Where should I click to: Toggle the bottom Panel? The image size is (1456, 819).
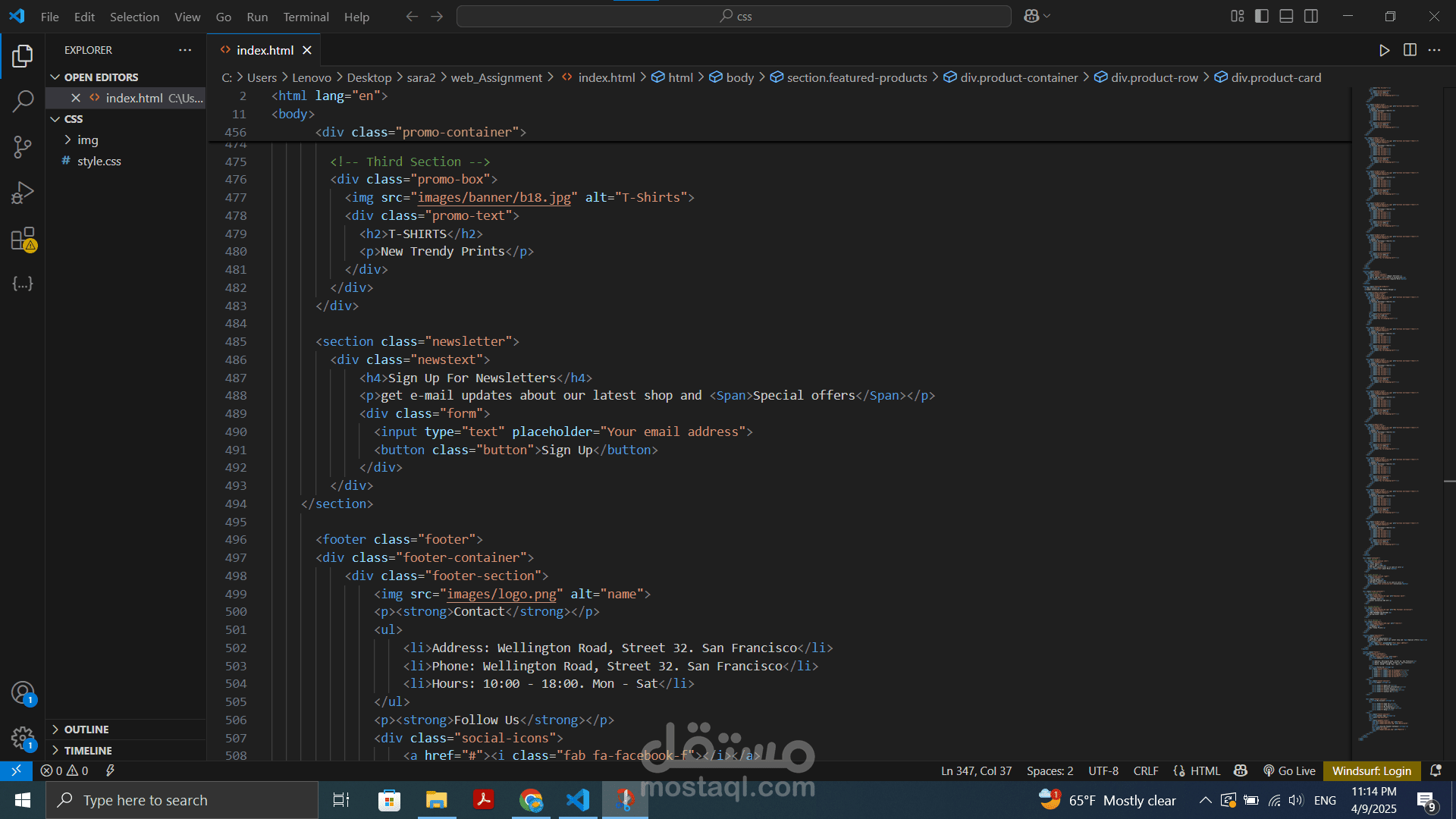coord(1286,16)
